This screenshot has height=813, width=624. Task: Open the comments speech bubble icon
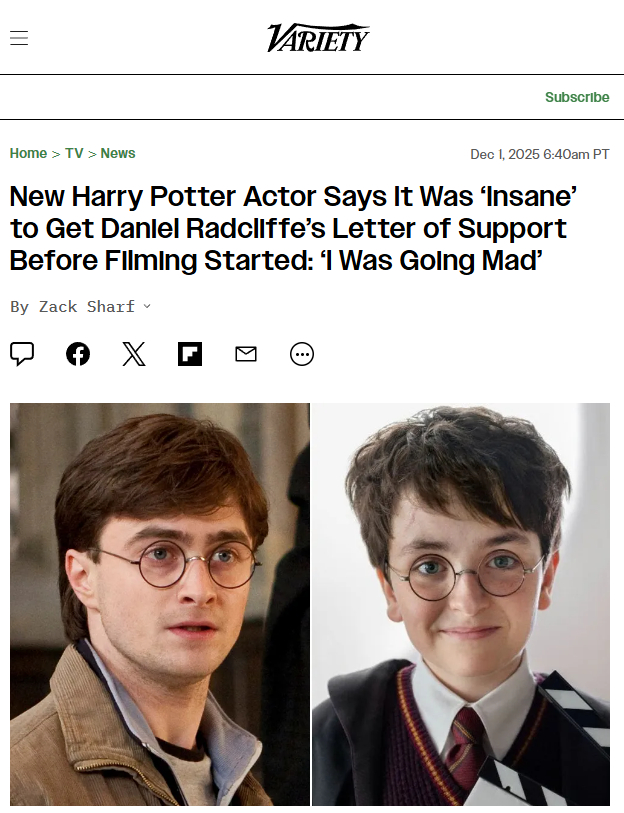(22, 354)
